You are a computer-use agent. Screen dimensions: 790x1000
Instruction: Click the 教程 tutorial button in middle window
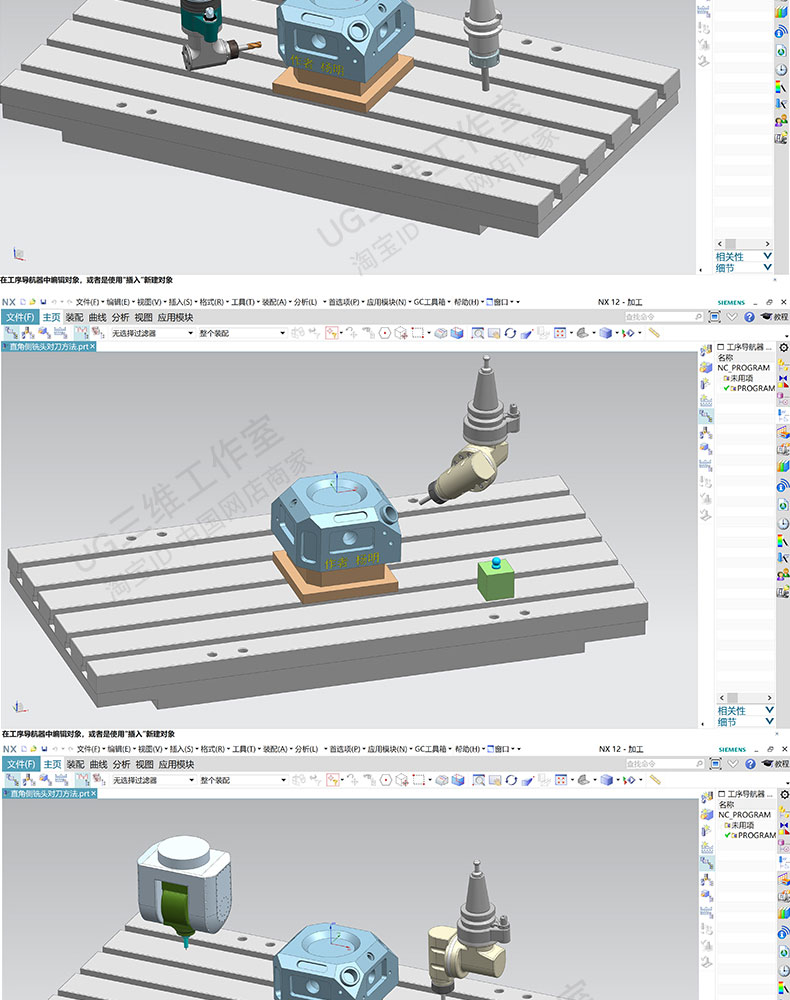click(774, 317)
